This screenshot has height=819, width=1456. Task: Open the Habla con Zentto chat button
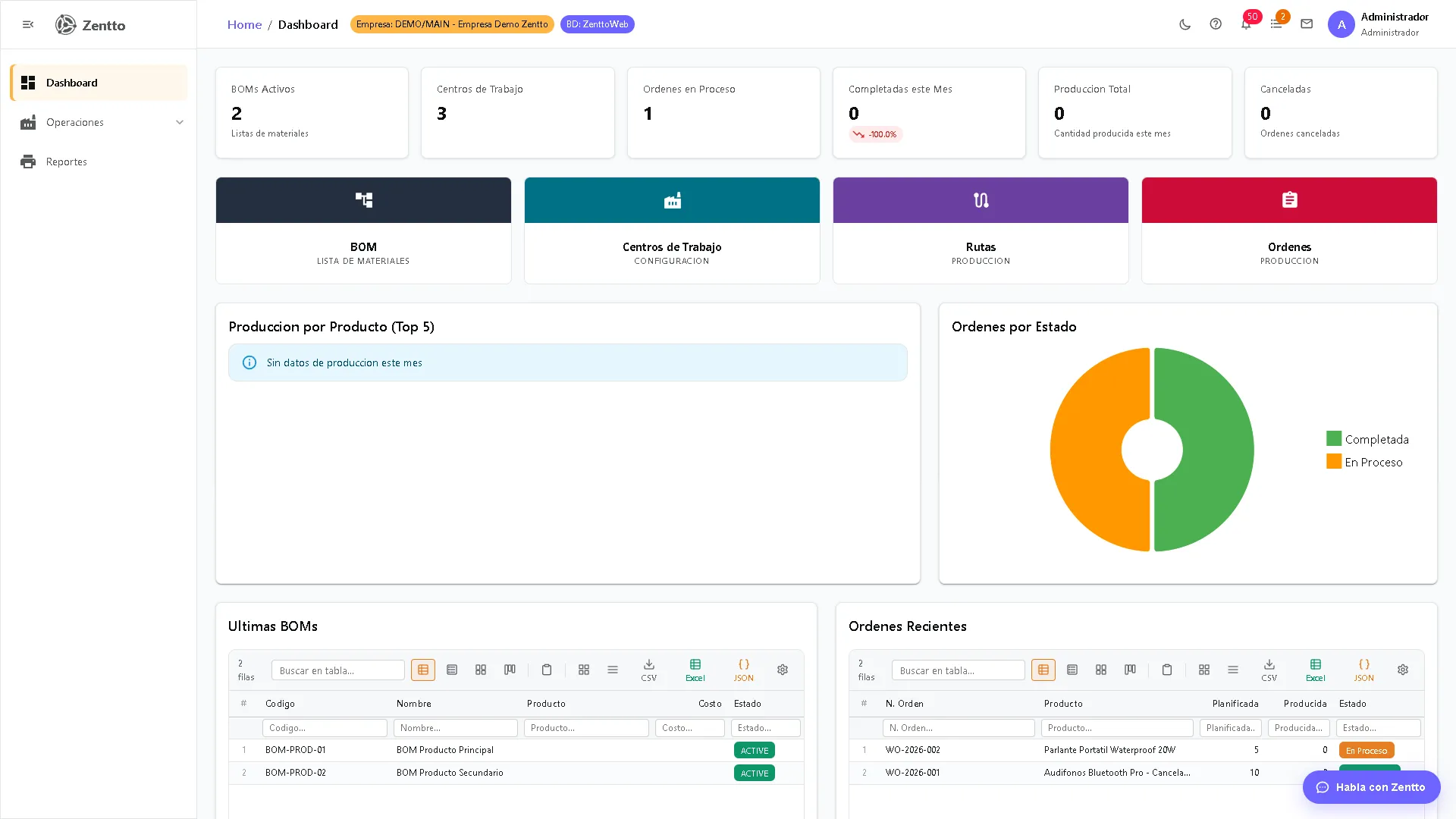[x=1371, y=787]
